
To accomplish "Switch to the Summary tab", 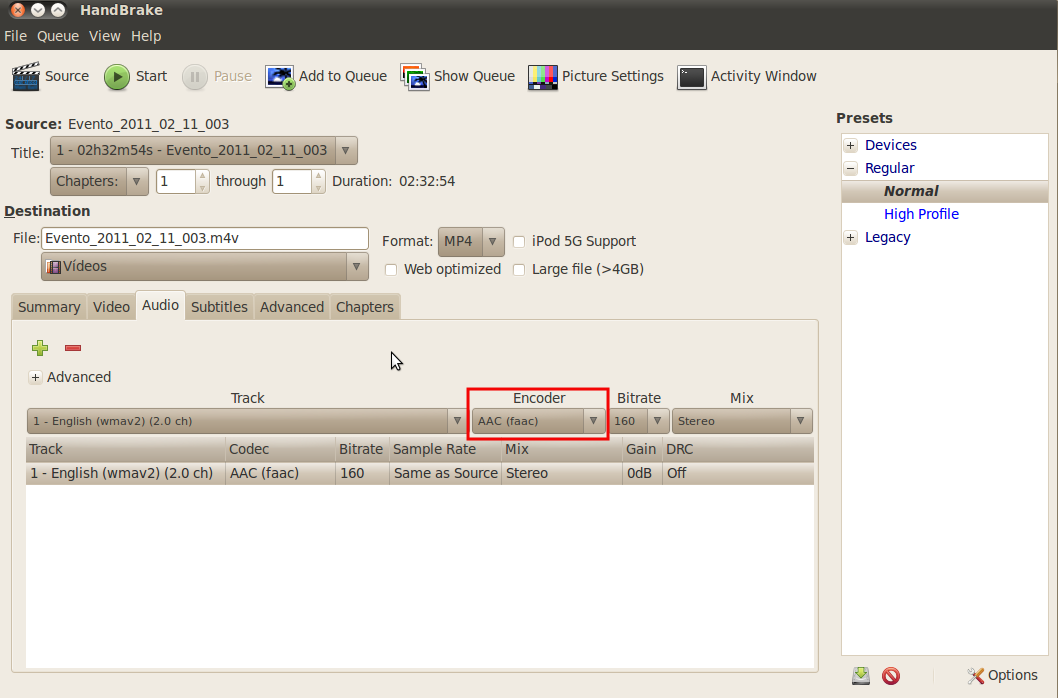I will 49,307.
